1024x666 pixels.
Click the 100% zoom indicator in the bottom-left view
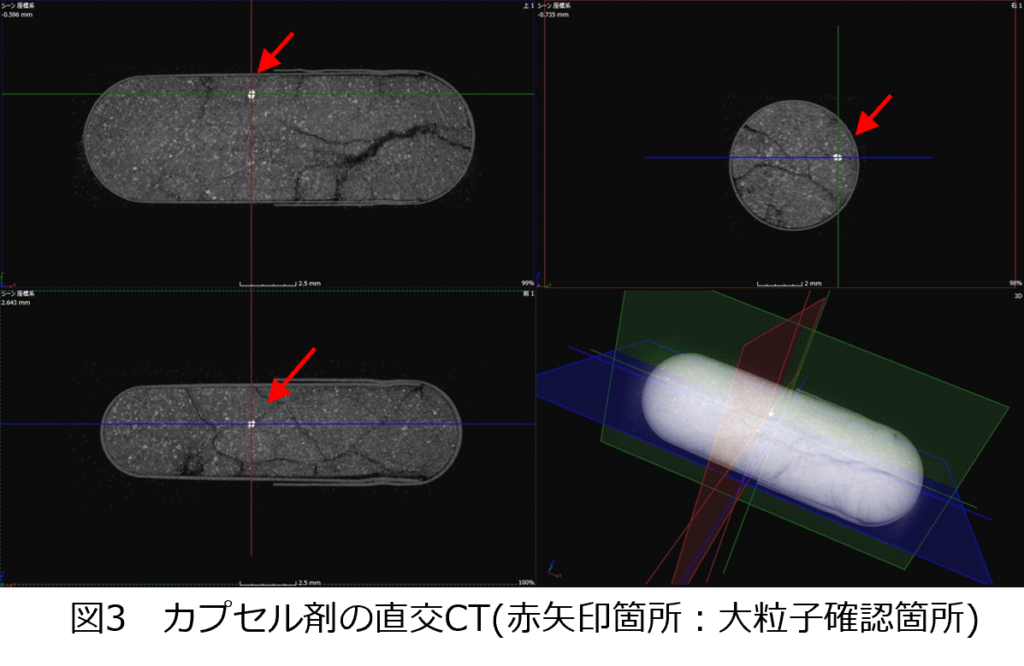click(525, 582)
